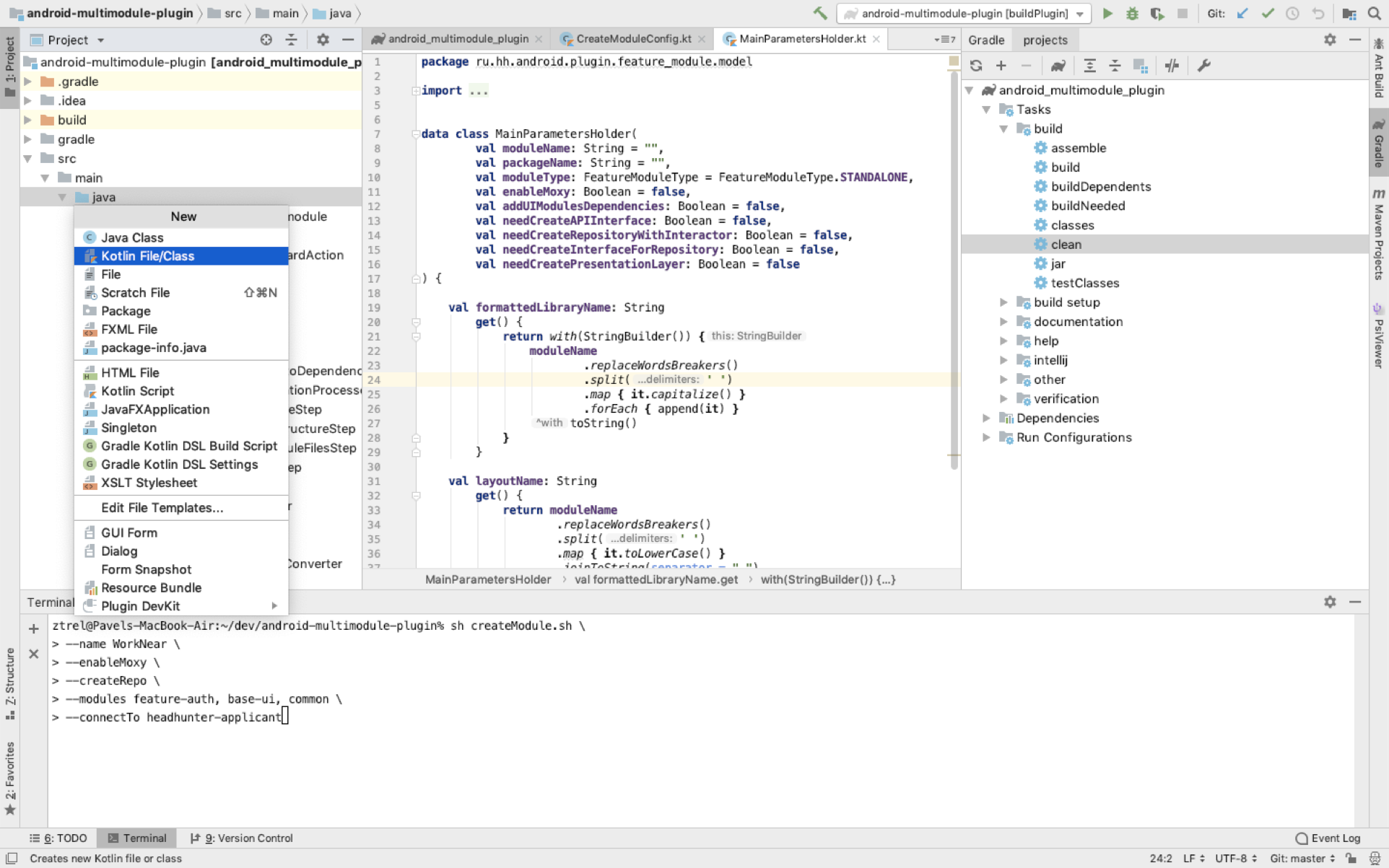1389x868 pixels.
Task: Expand the build setup Gradle task group
Action: 1003,302
